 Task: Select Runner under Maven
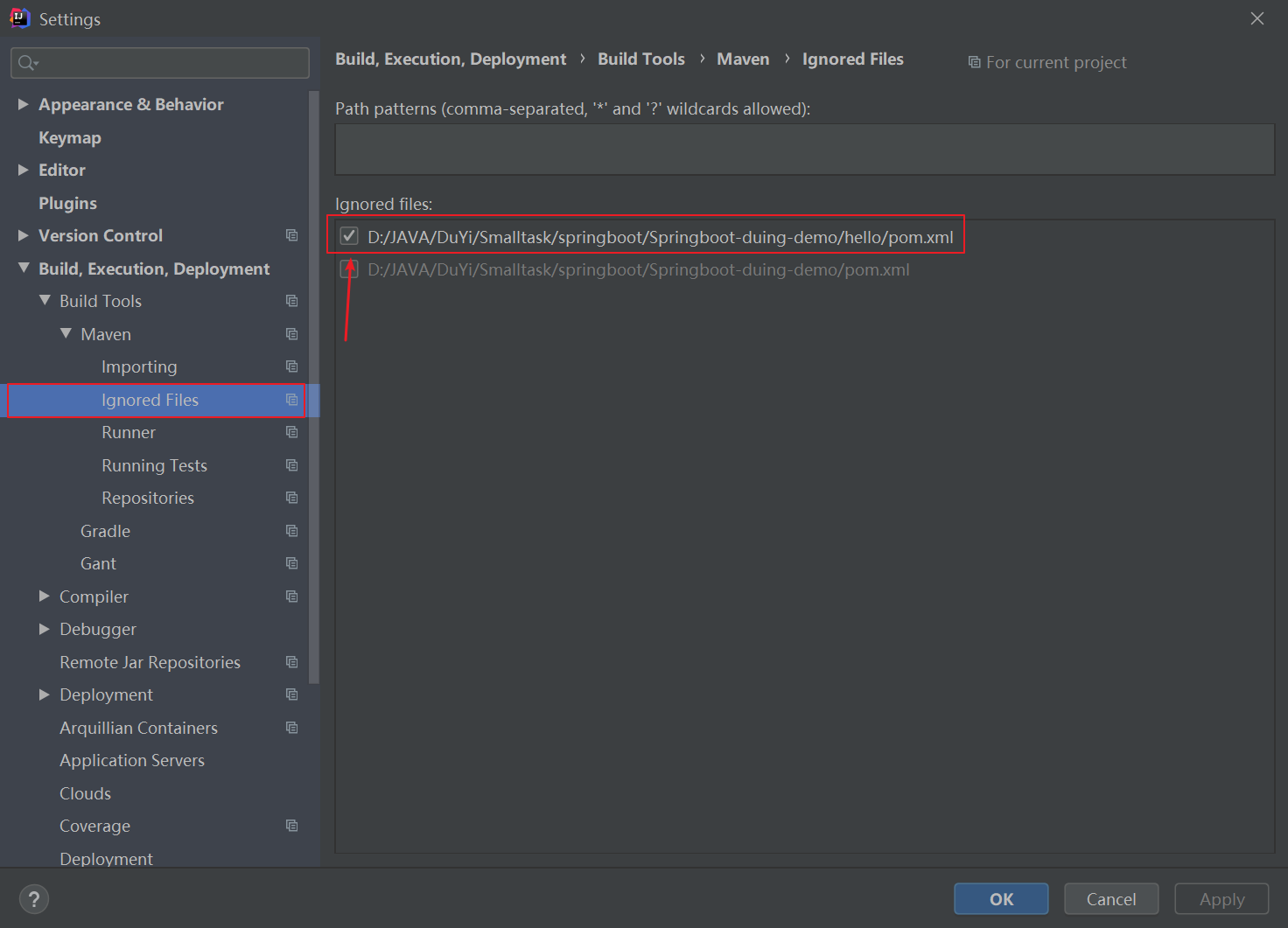[x=129, y=432]
